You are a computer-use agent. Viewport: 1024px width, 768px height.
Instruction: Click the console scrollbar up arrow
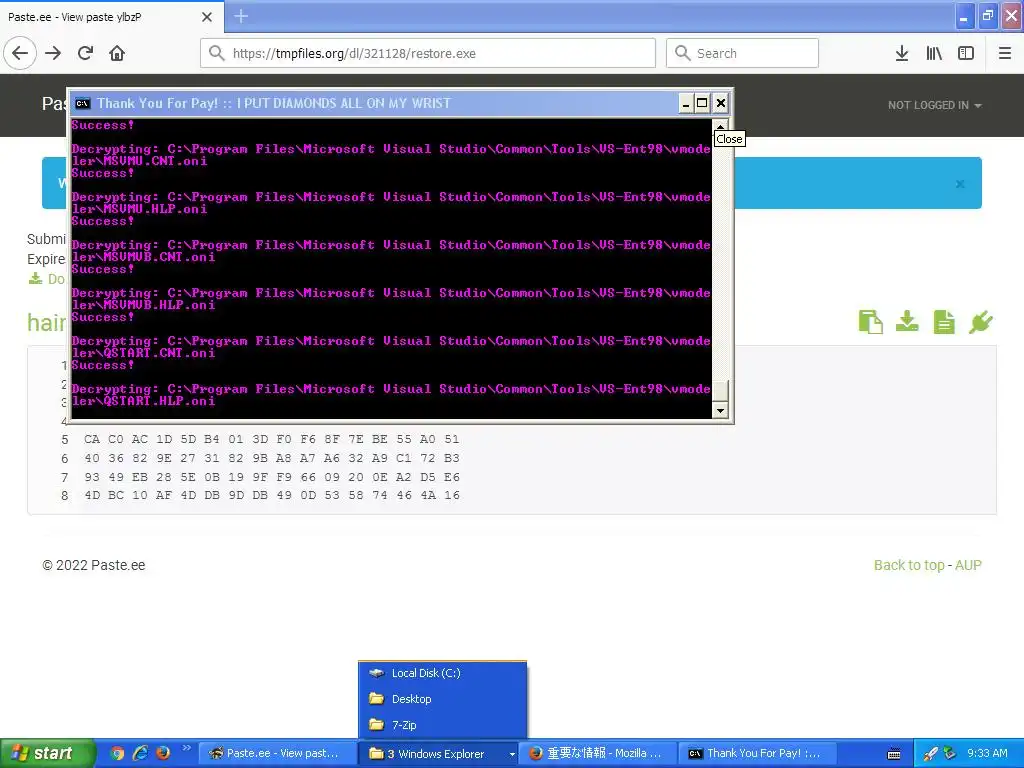720,125
